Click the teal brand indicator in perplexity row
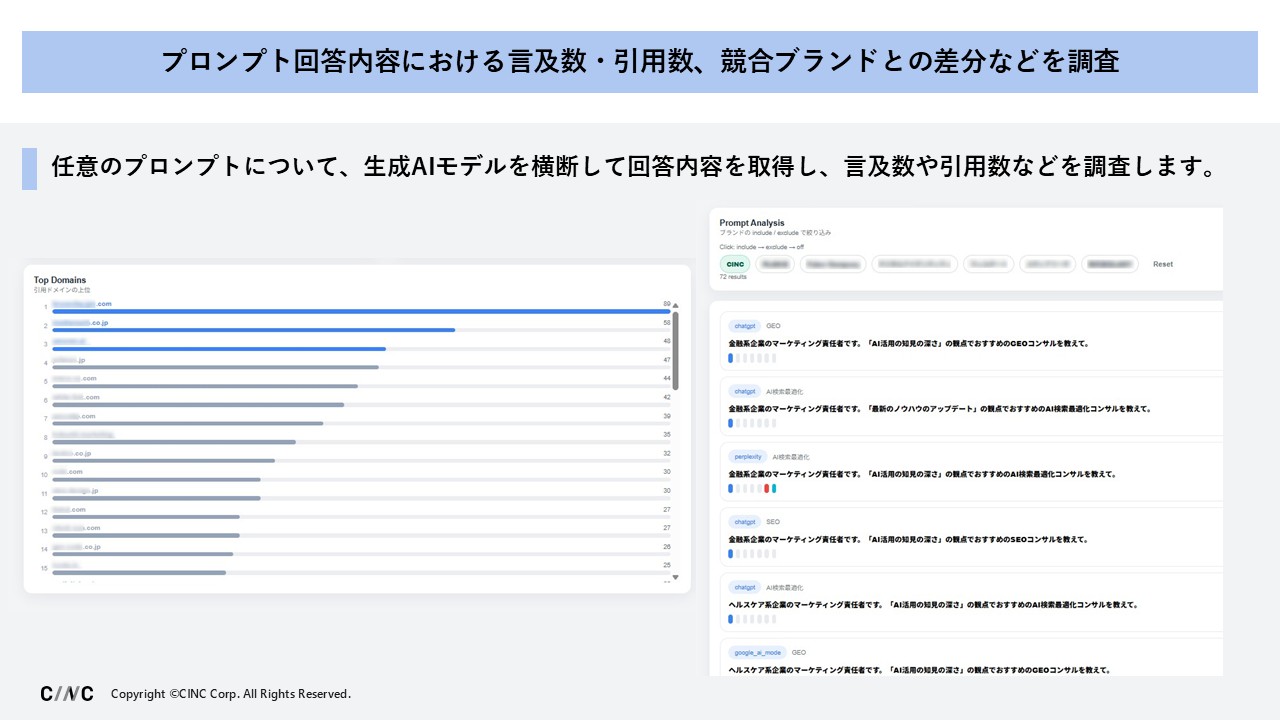This screenshot has width=1280, height=720. pyautogui.click(x=774, y=488)
